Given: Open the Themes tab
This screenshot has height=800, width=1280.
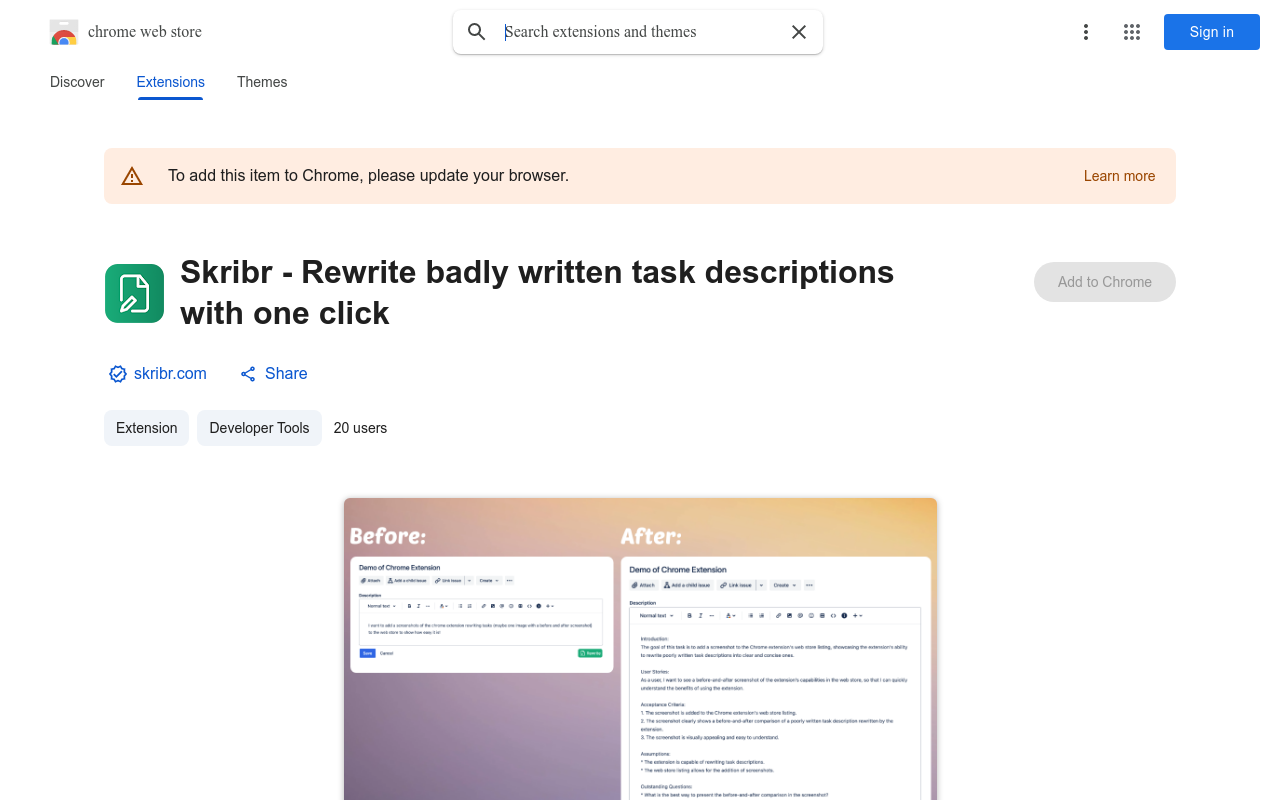Looking at the screenshot, I should (262, 82).
